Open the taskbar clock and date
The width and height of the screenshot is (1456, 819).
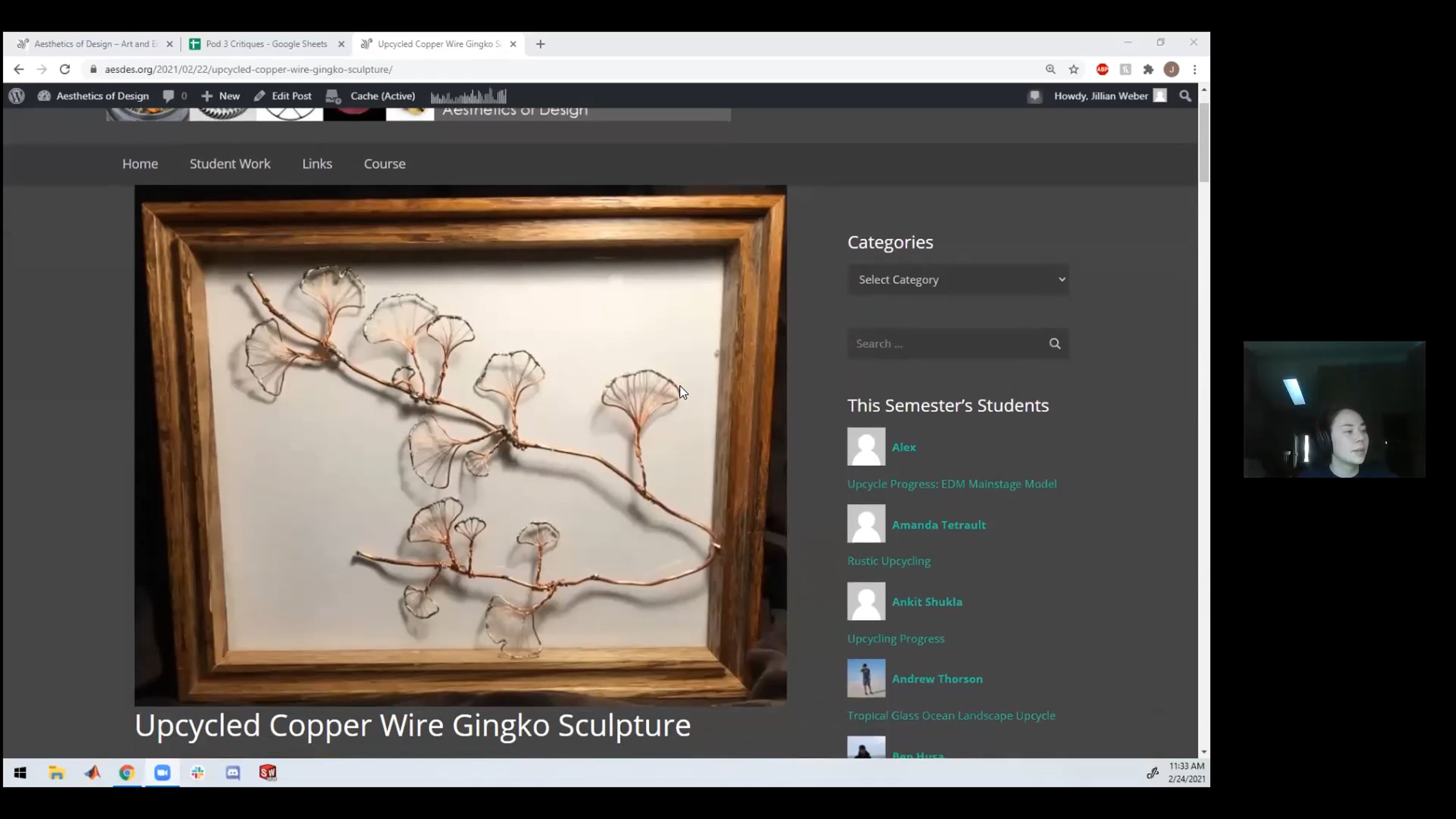point(1187,772)
